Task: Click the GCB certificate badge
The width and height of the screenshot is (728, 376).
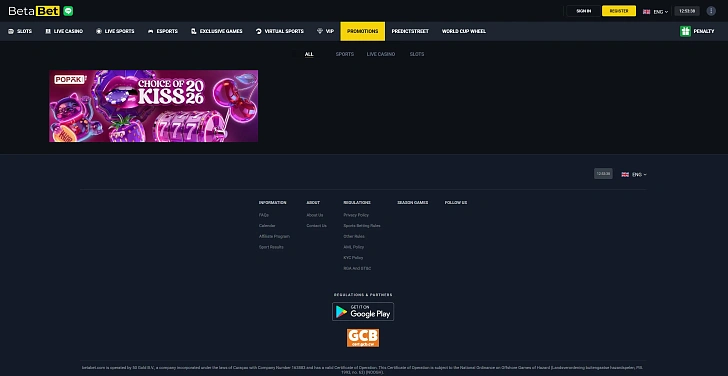Action: pyautogui.click(x=363, y=338)
